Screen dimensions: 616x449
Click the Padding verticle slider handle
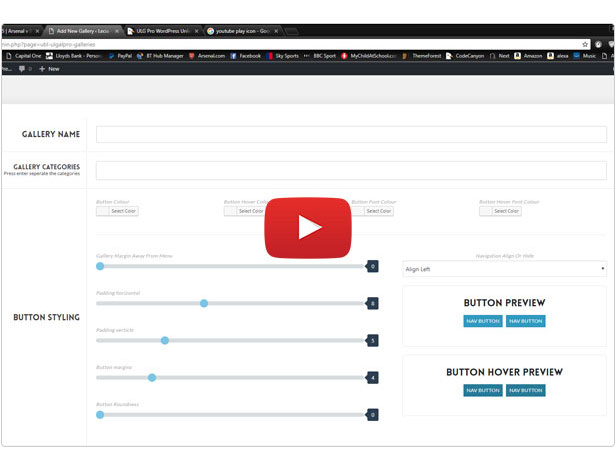[165, 340]
